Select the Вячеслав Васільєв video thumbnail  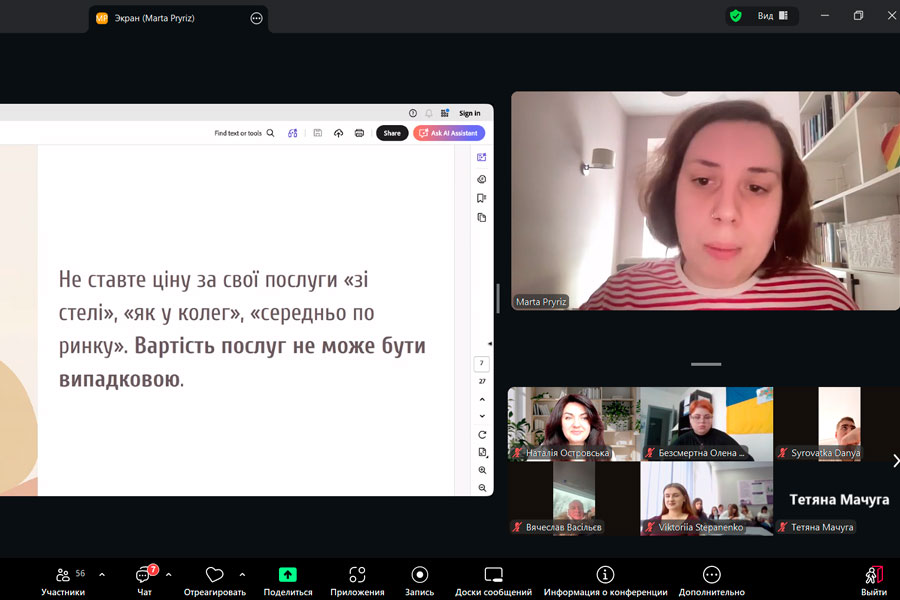pyautogui.click(x=573, y=498)
